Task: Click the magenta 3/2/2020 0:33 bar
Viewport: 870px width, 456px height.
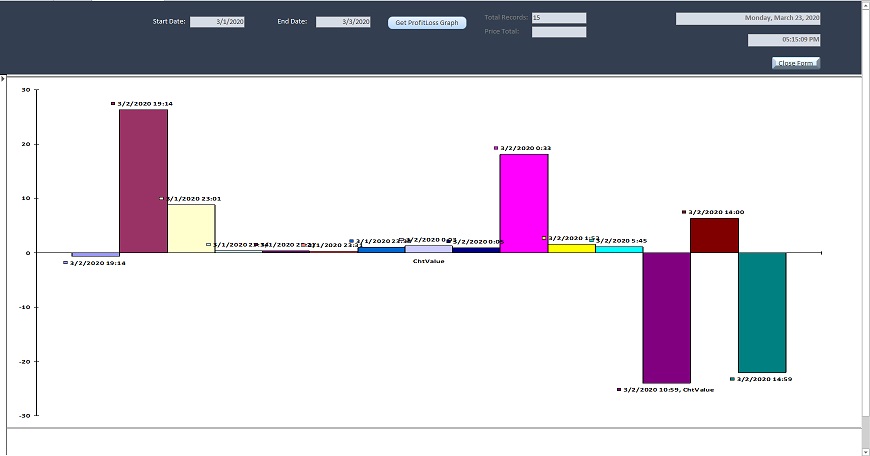Action: pos(524,204)
